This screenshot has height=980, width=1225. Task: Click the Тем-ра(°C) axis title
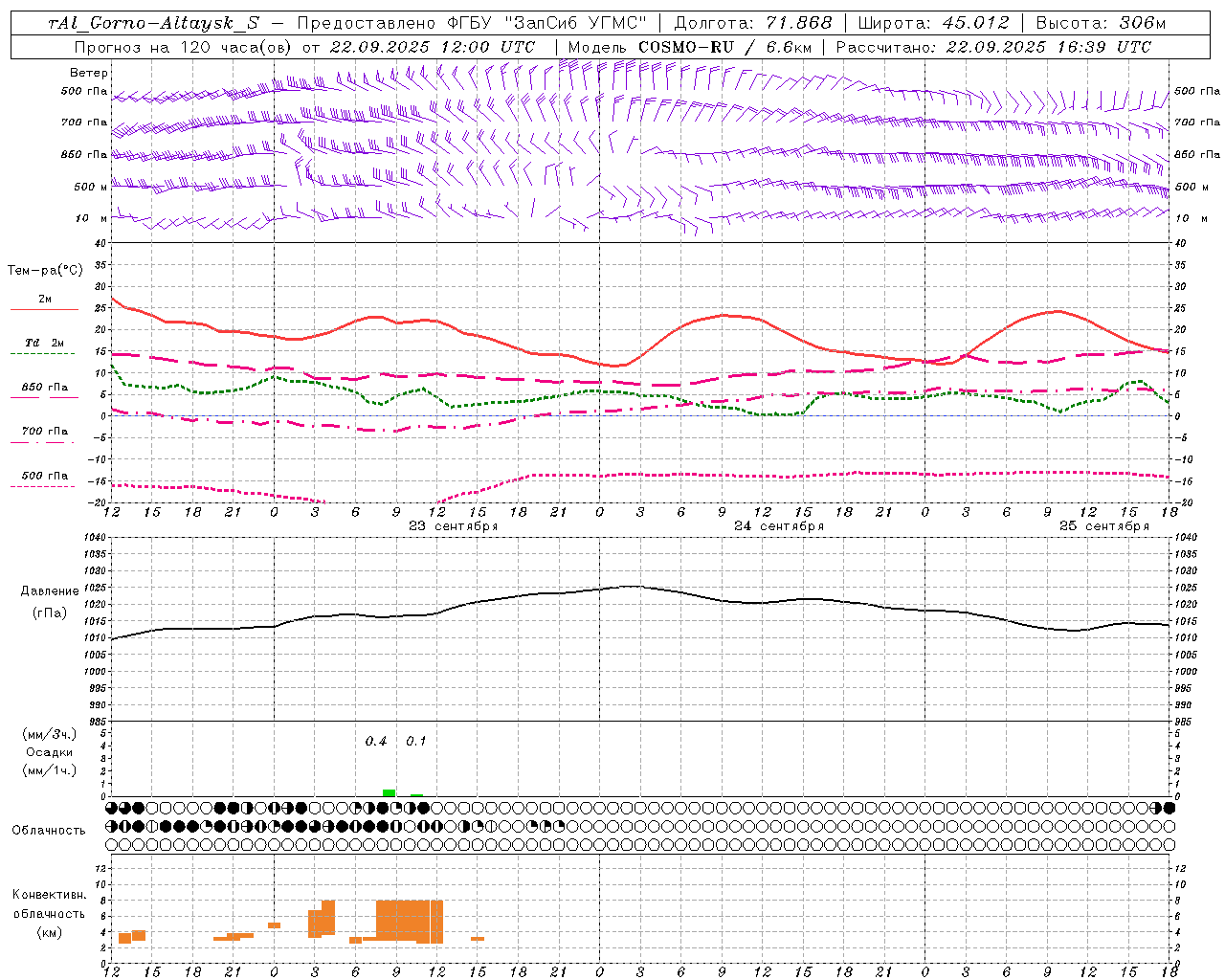pos(45,271)
